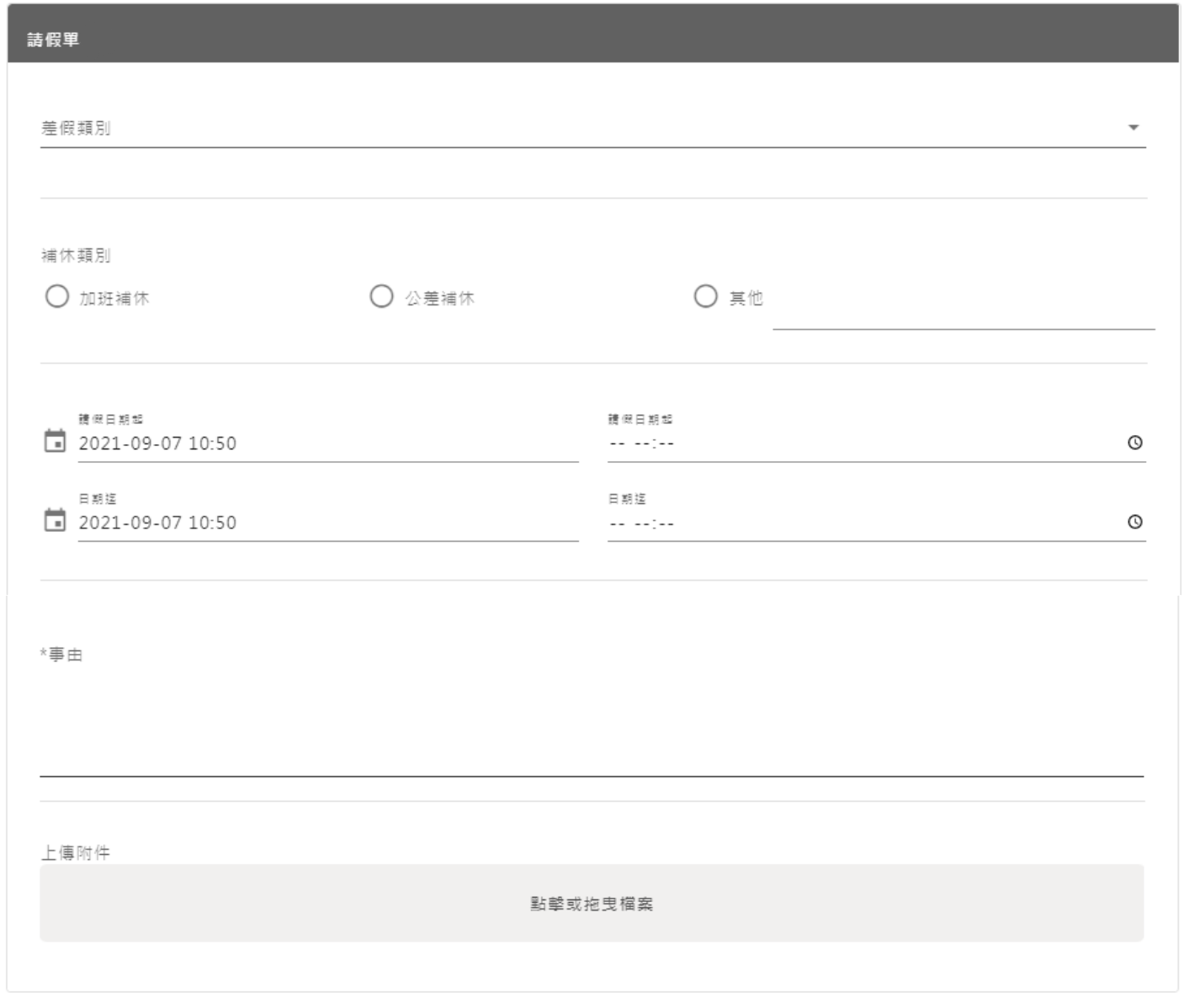Open clock picker in 日期迄 time field

1134,522
